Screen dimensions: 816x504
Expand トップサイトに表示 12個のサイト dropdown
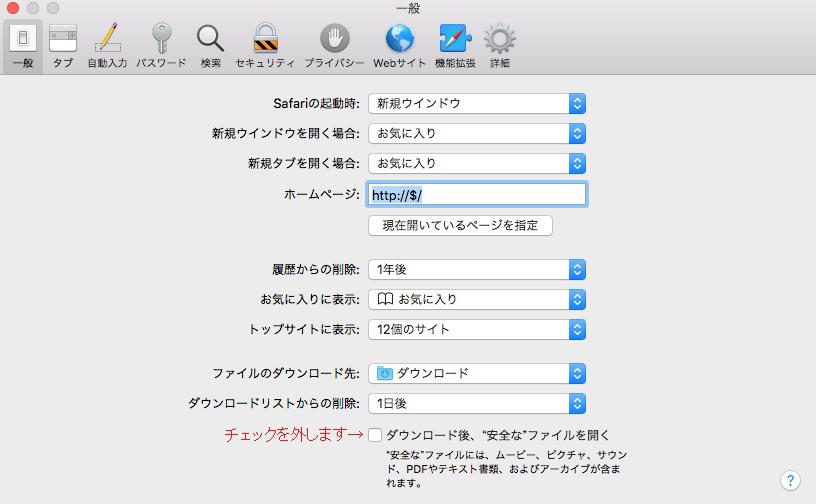(477, 330)
